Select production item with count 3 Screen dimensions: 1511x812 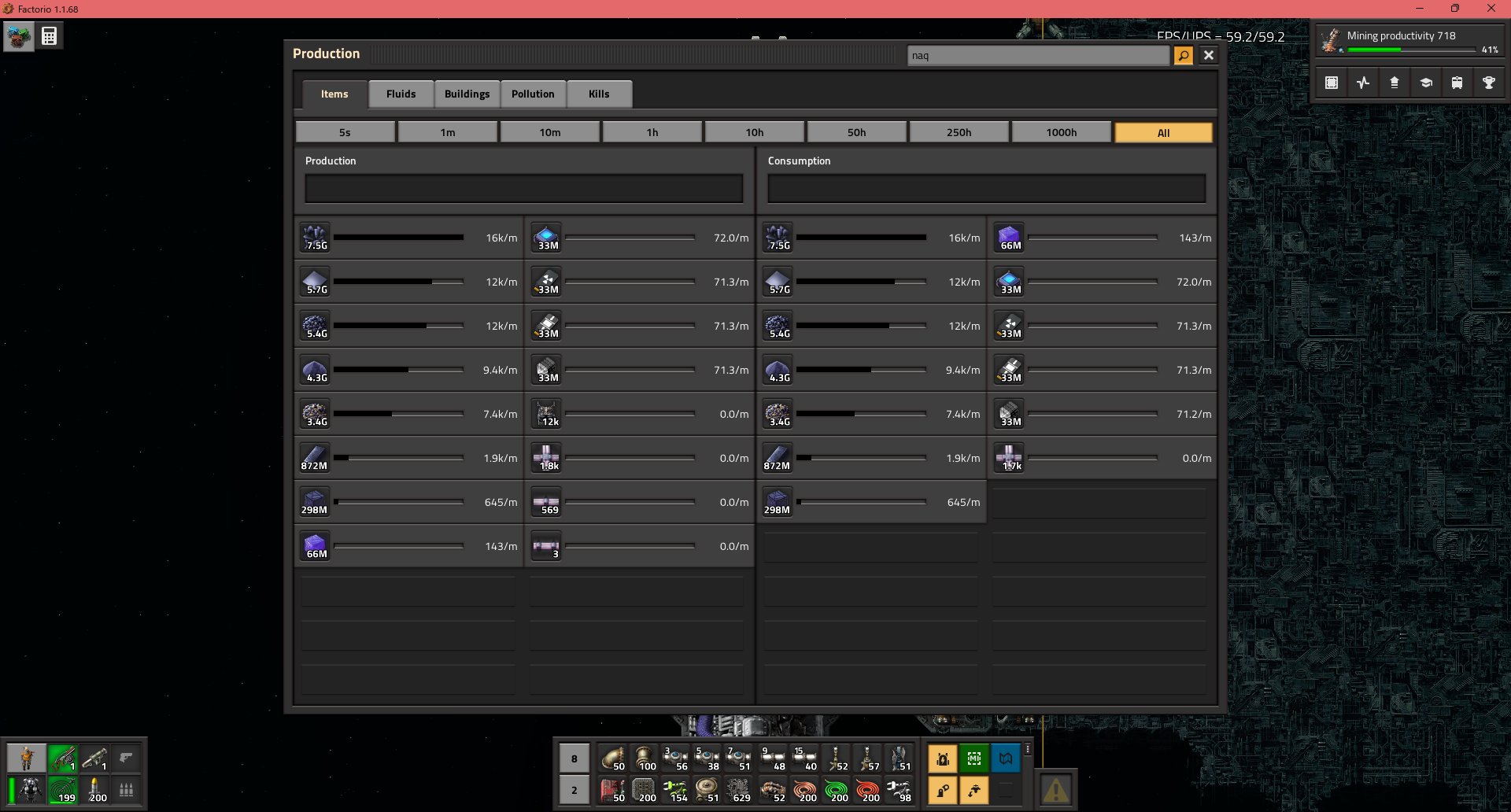coord(546,546)
